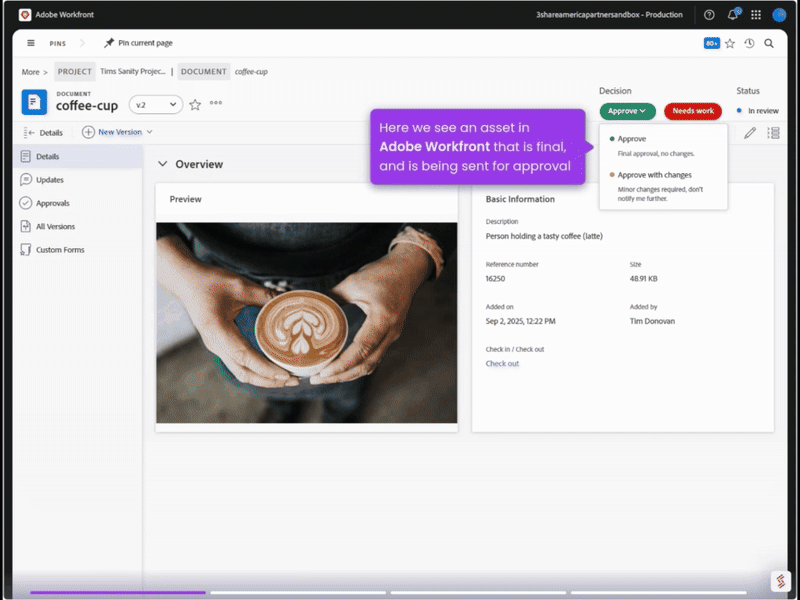The height and width of the screenshot is (600, 800).
Task: Open the v.2 version dropdown
Action: [x=156, y=105]
